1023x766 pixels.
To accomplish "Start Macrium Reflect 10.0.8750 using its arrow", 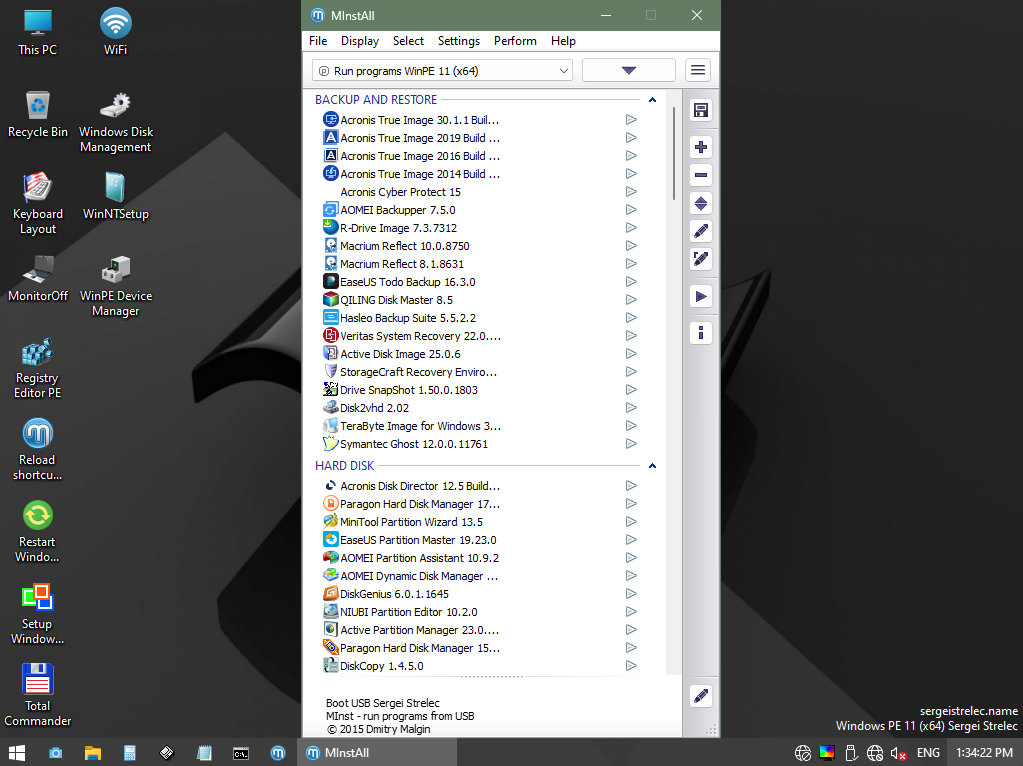I will (x=631, y=245).
